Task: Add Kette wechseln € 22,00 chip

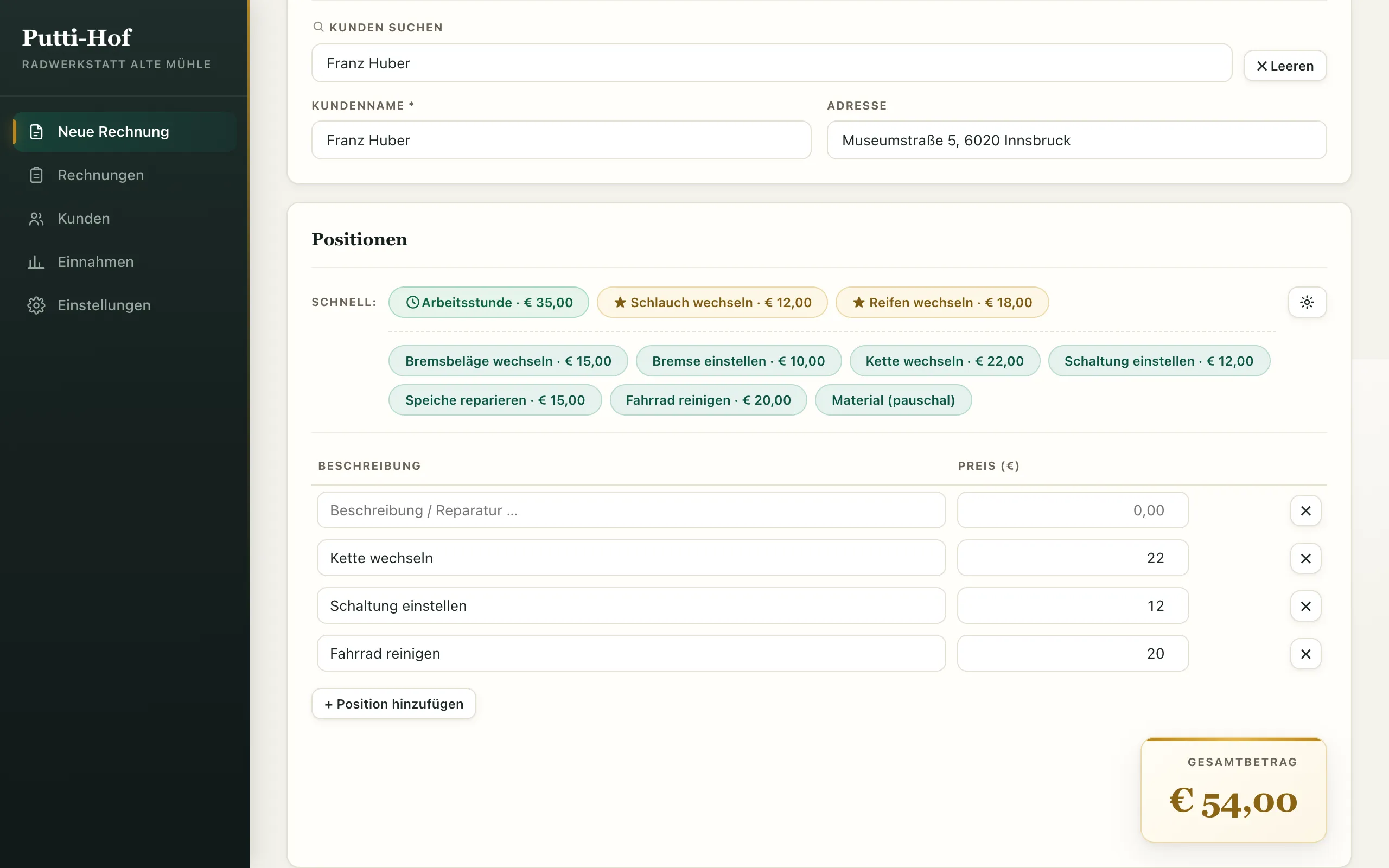Action: point(944,361)
